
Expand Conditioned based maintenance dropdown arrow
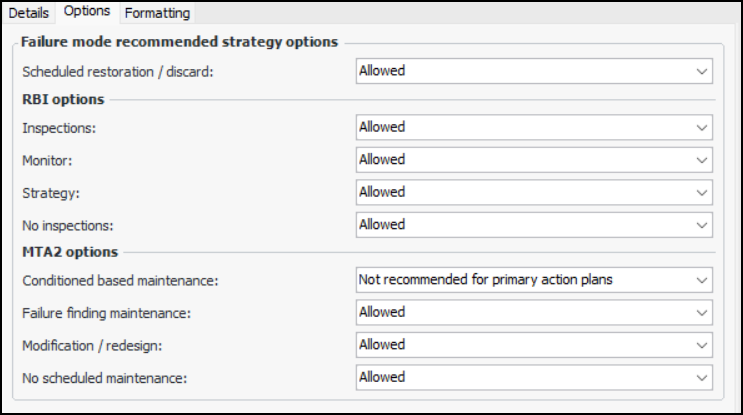(x=701, y=280)
